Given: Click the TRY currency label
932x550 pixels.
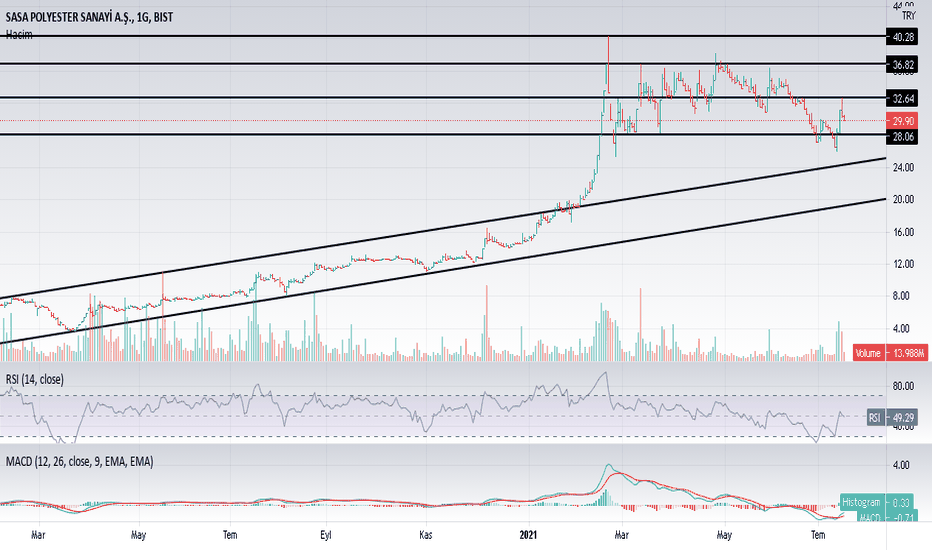Looking at the screenshot, I should coord(908,16).
